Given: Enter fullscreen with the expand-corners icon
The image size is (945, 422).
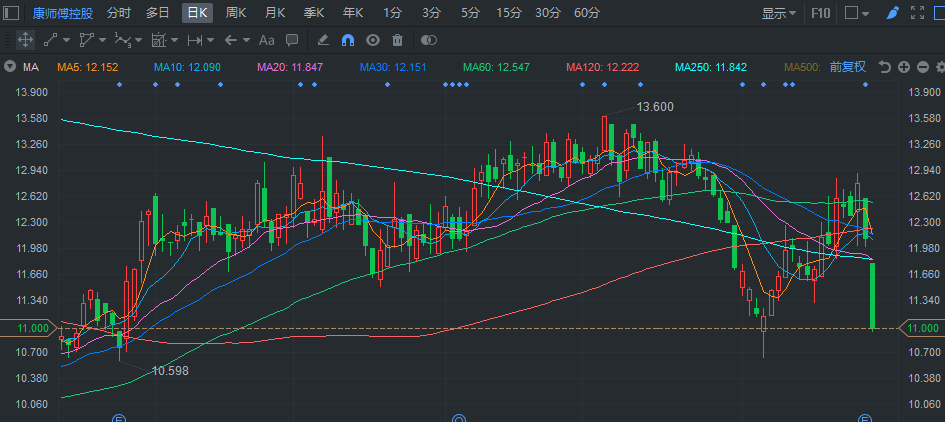Looking at the screenshot, I should (917, 13).
